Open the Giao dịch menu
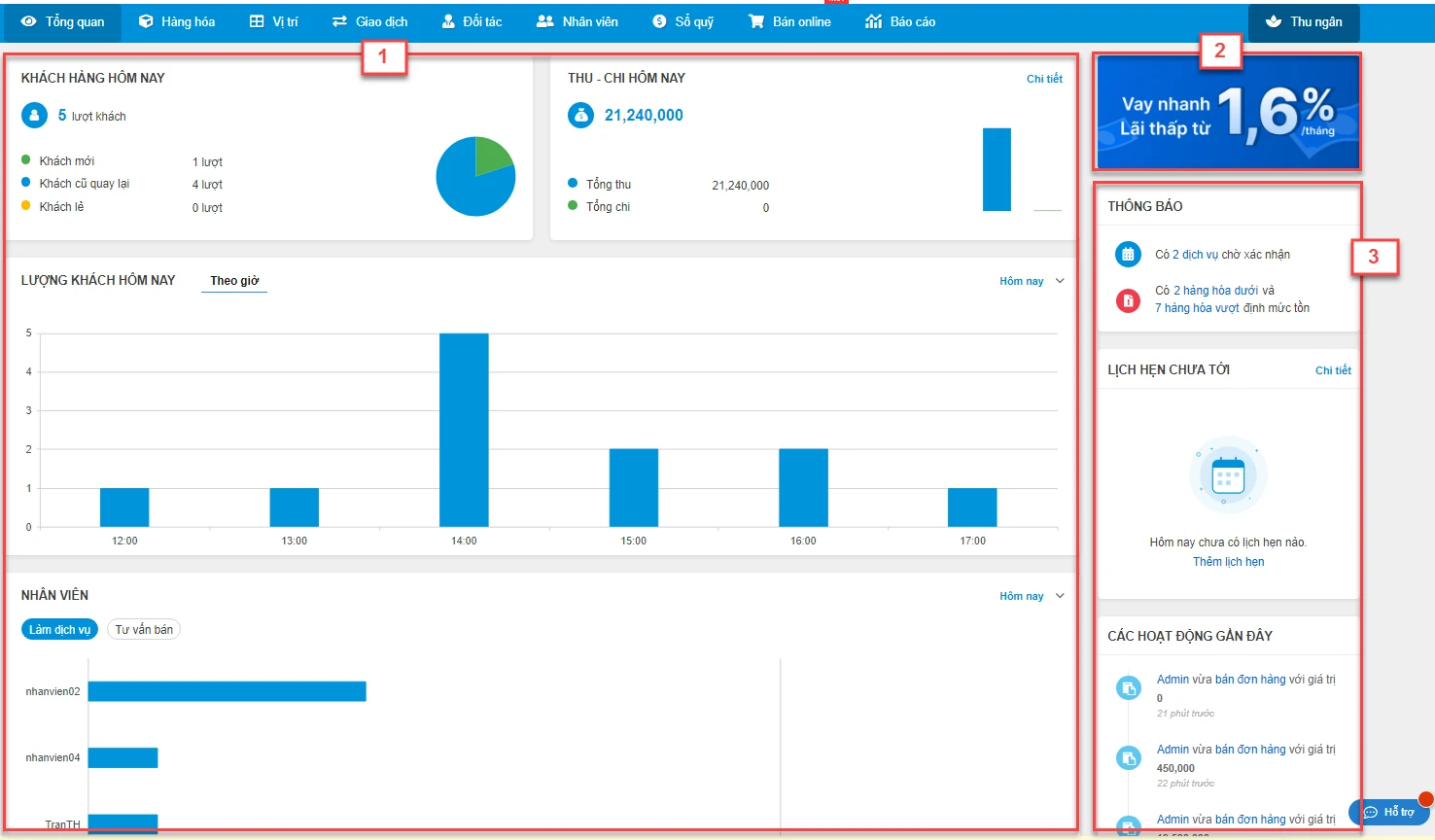This screenshot has width=1435, height=840. coord(369,21)
